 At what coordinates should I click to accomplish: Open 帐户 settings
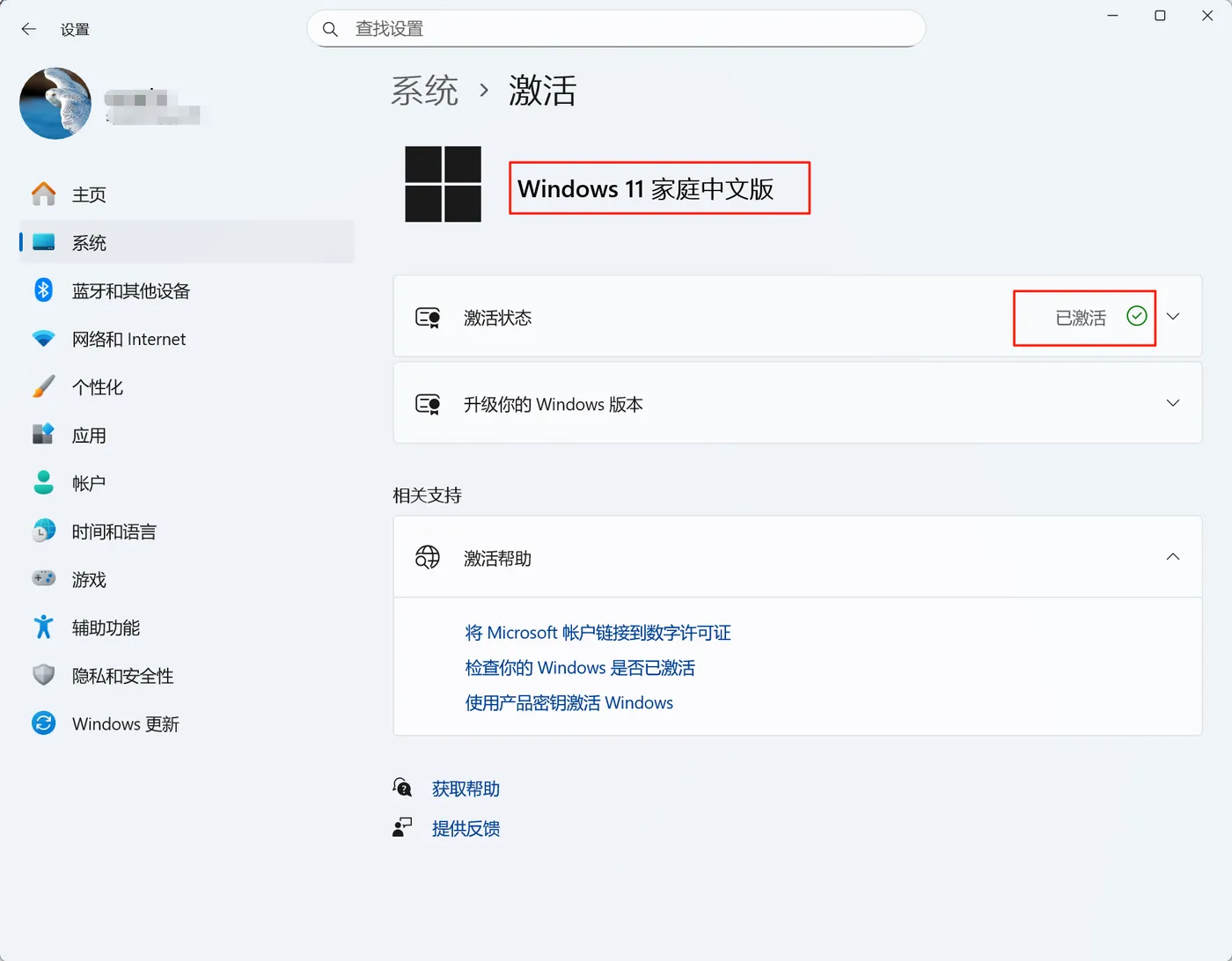[187, 483]
